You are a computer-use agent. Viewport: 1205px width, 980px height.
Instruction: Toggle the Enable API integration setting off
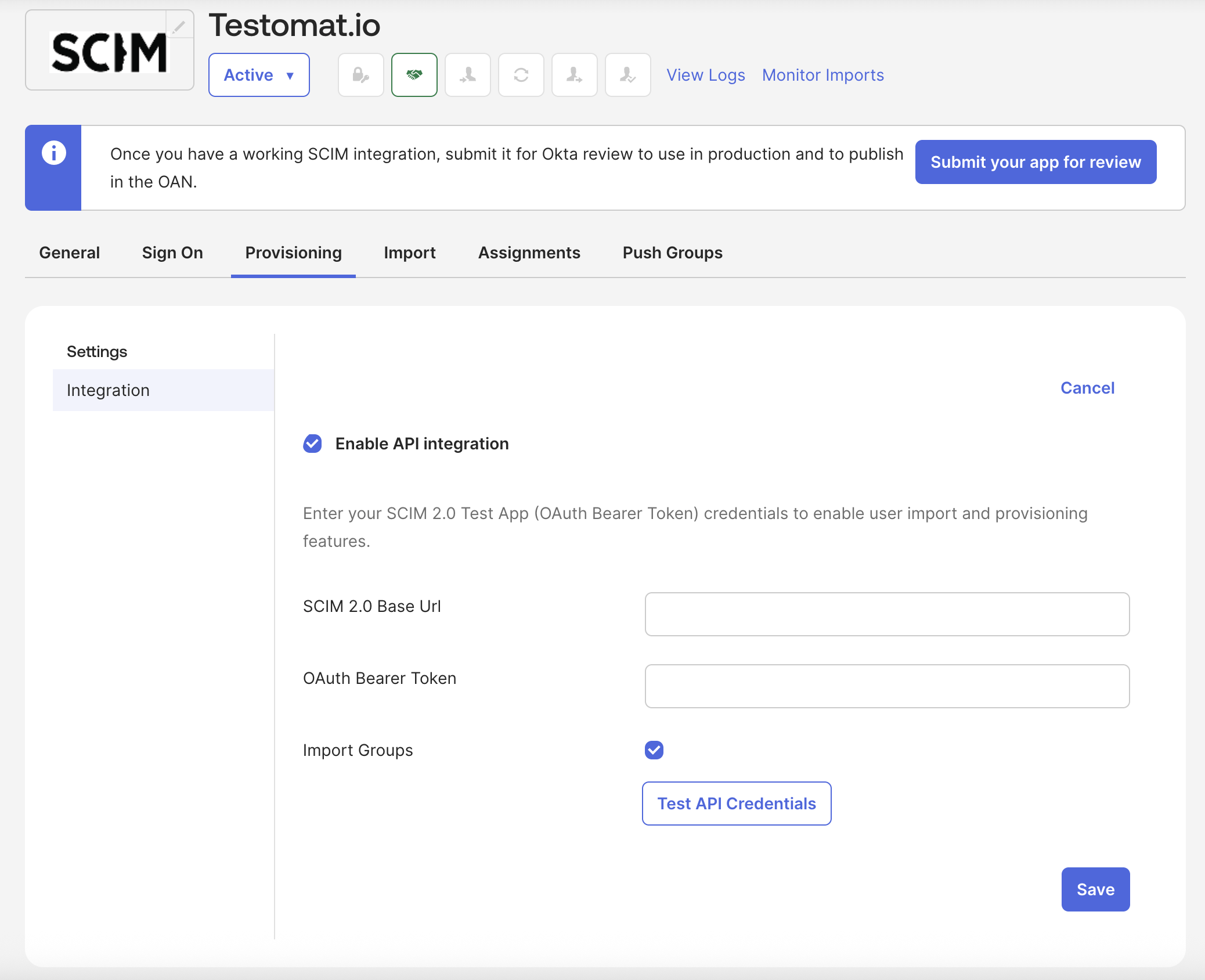pos(312,444)
